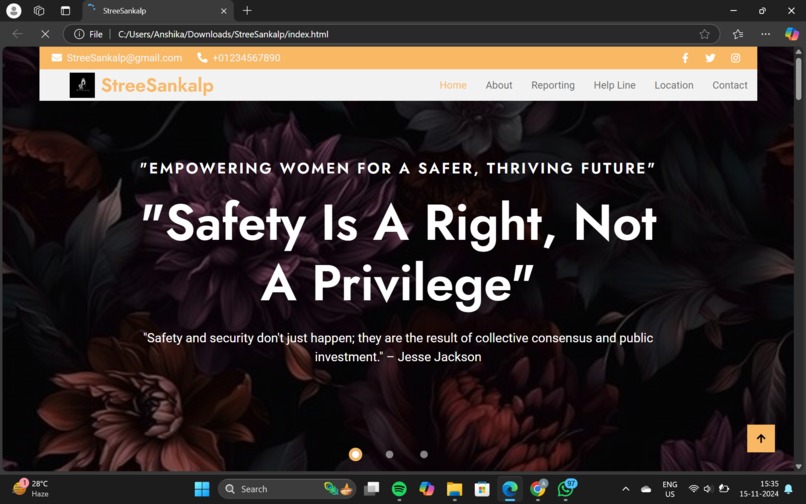Open Microsoft Store from the taskbar
806x504 pixels.
(x=482, y=489)
